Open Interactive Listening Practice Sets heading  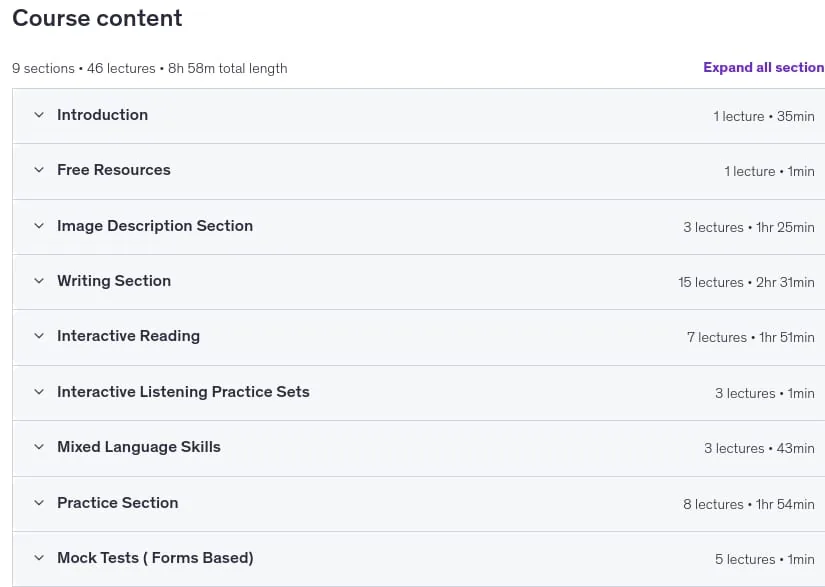[183, 392]
